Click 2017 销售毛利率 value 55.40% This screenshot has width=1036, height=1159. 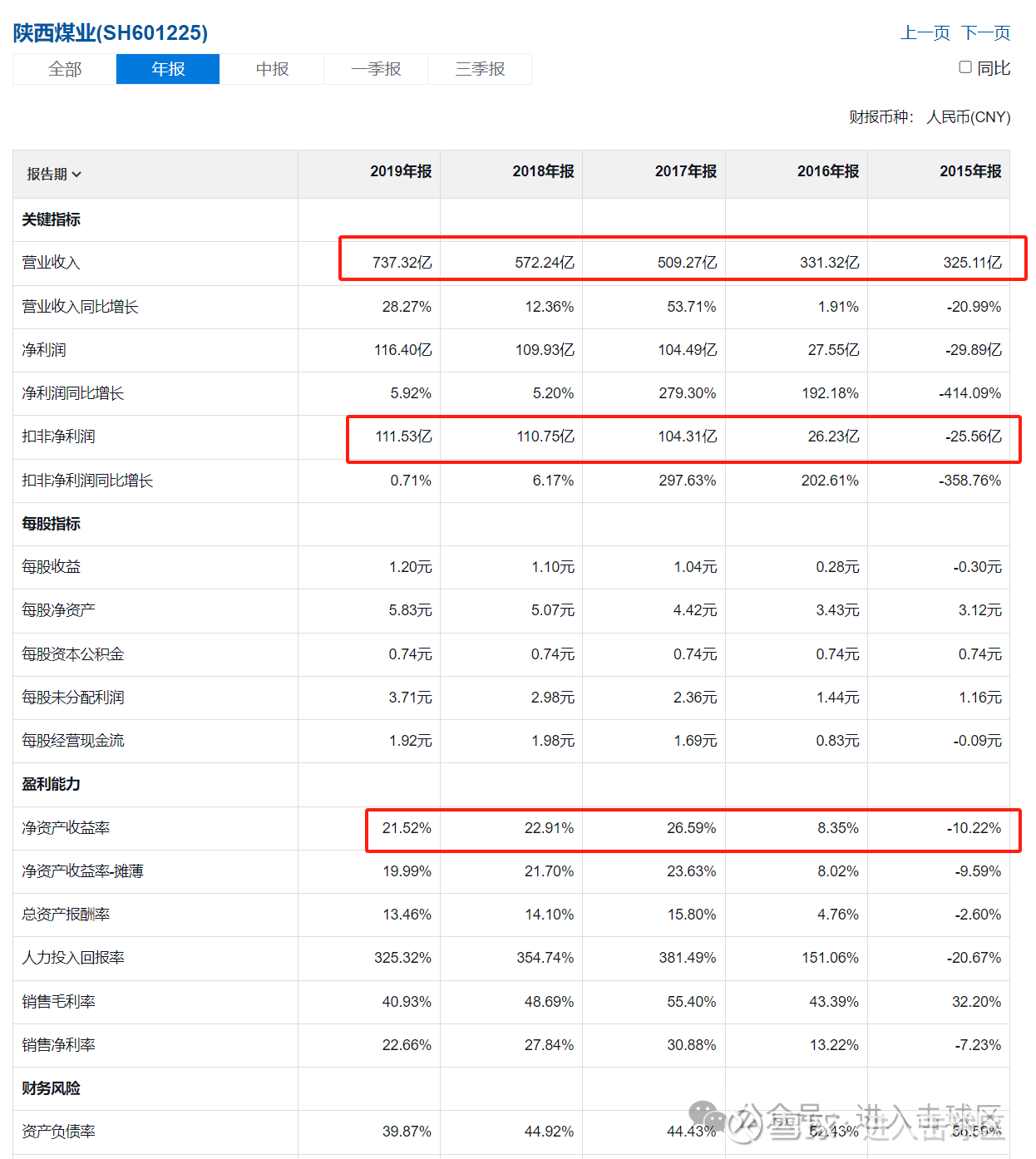[x=692, y=1002]
